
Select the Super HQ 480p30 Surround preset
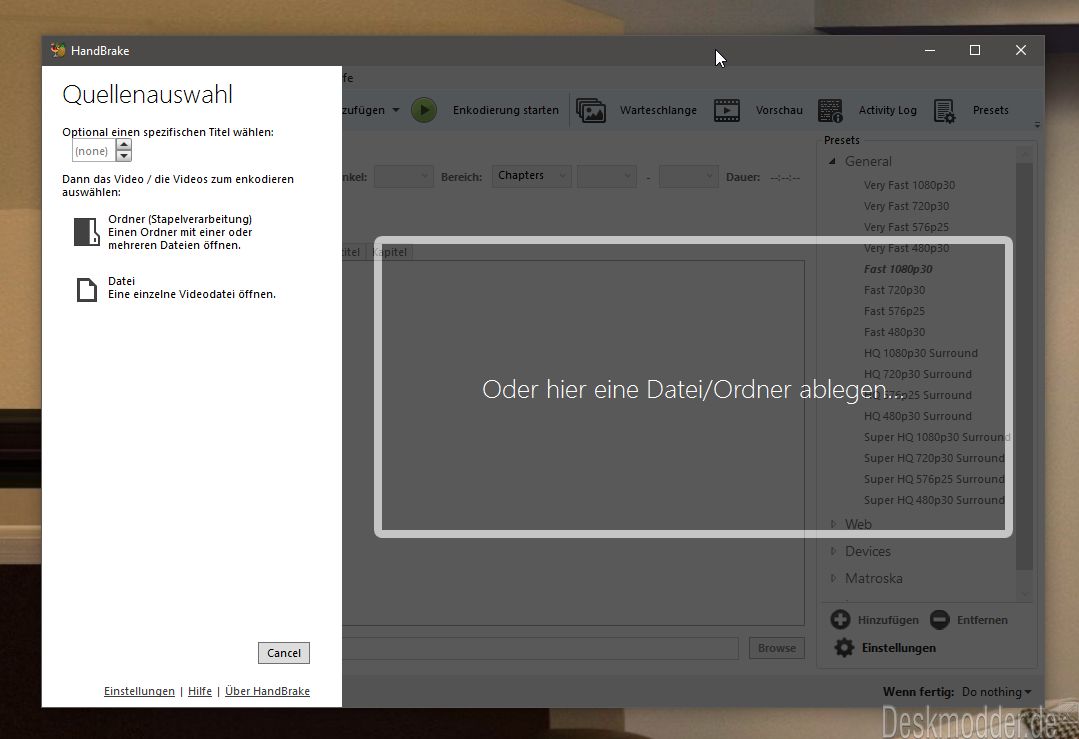pyautogui.click(x=934, y=500)
